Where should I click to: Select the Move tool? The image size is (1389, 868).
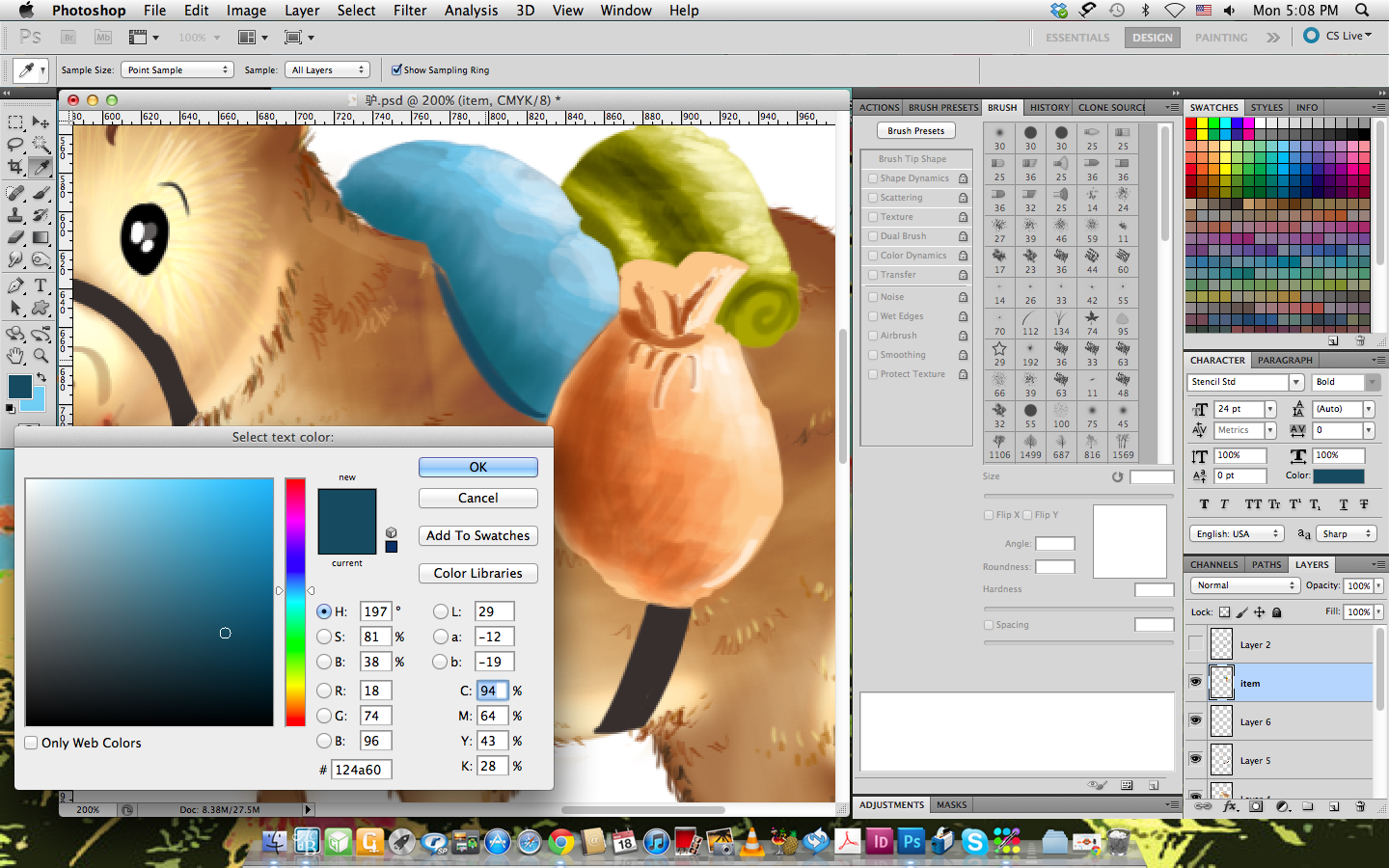41,122
